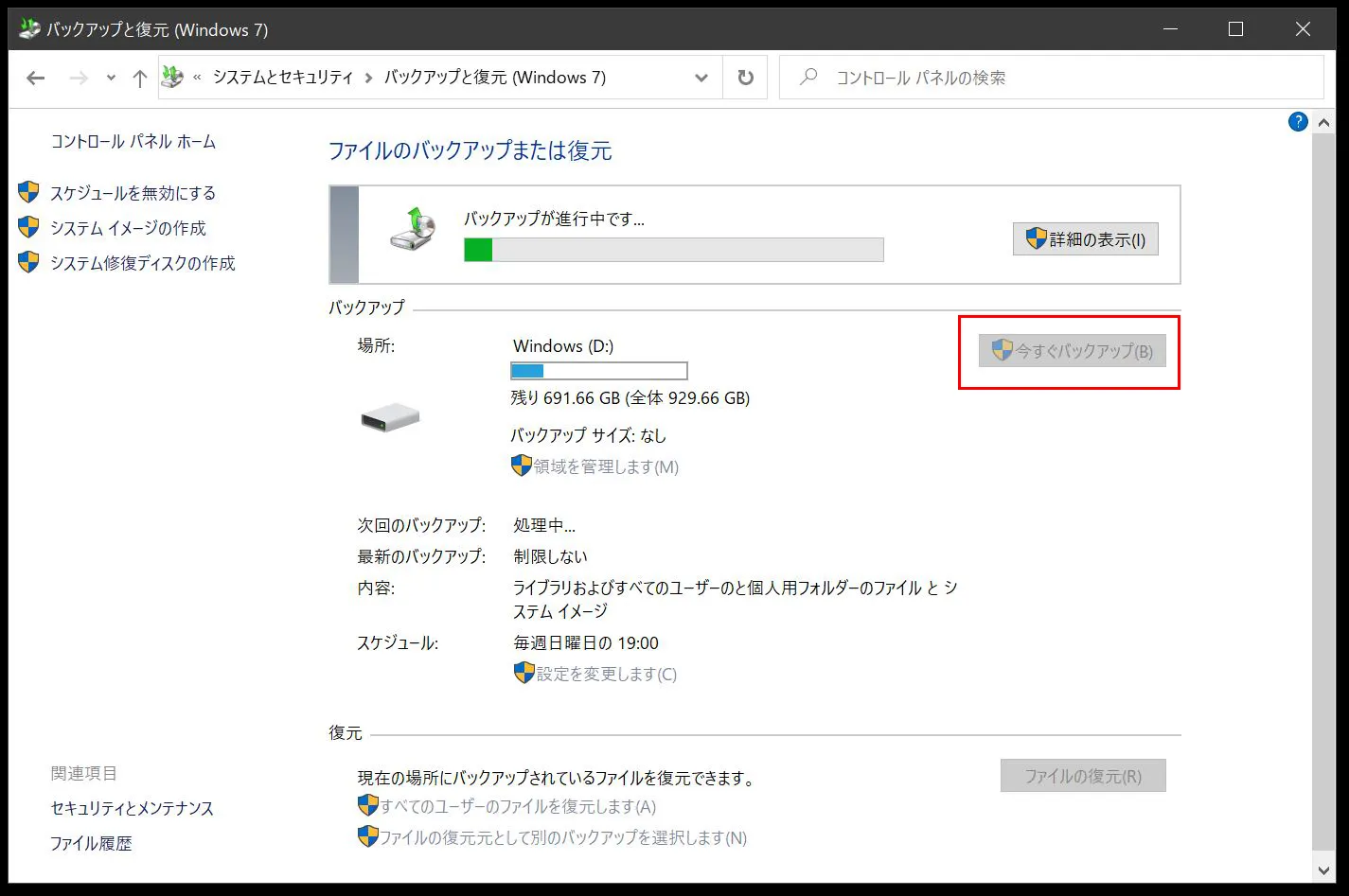Click the 詳細の表示(I) button
Image resolution: width=1349 pixels, height=896 pixels.
pyautogui.click(x=1086, y=239)
